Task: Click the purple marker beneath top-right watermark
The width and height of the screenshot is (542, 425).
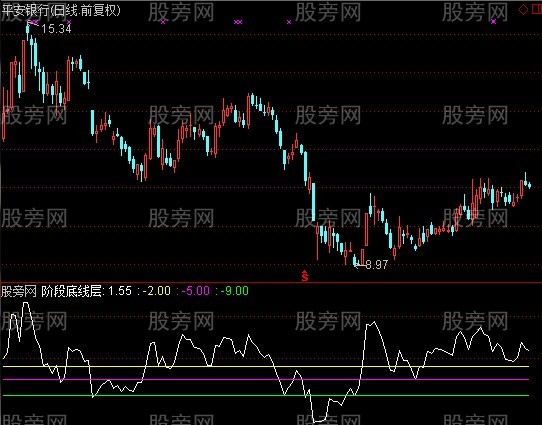Action: 494,22
